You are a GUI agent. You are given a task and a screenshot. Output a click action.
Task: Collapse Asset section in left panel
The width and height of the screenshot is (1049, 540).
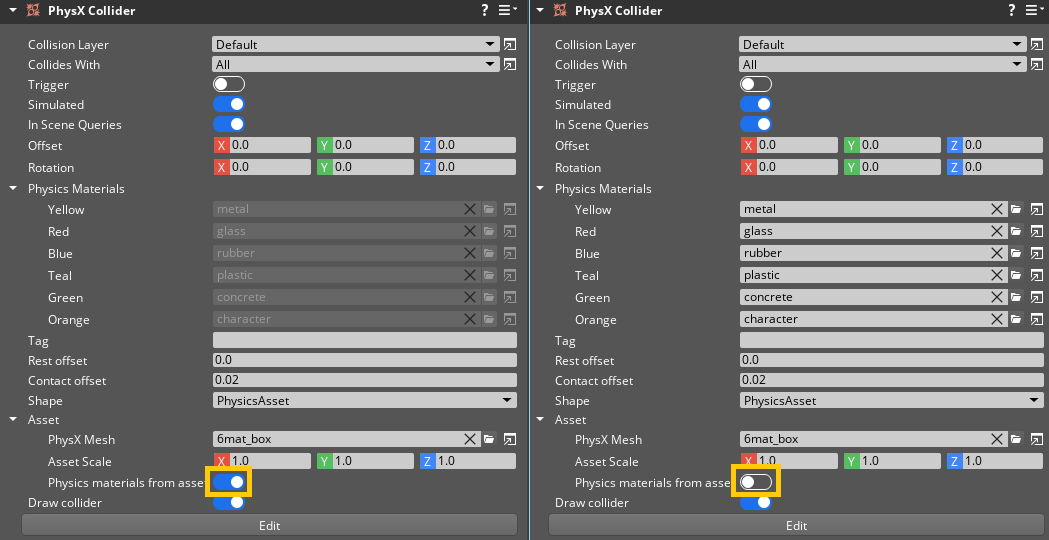tap(13, 420)
